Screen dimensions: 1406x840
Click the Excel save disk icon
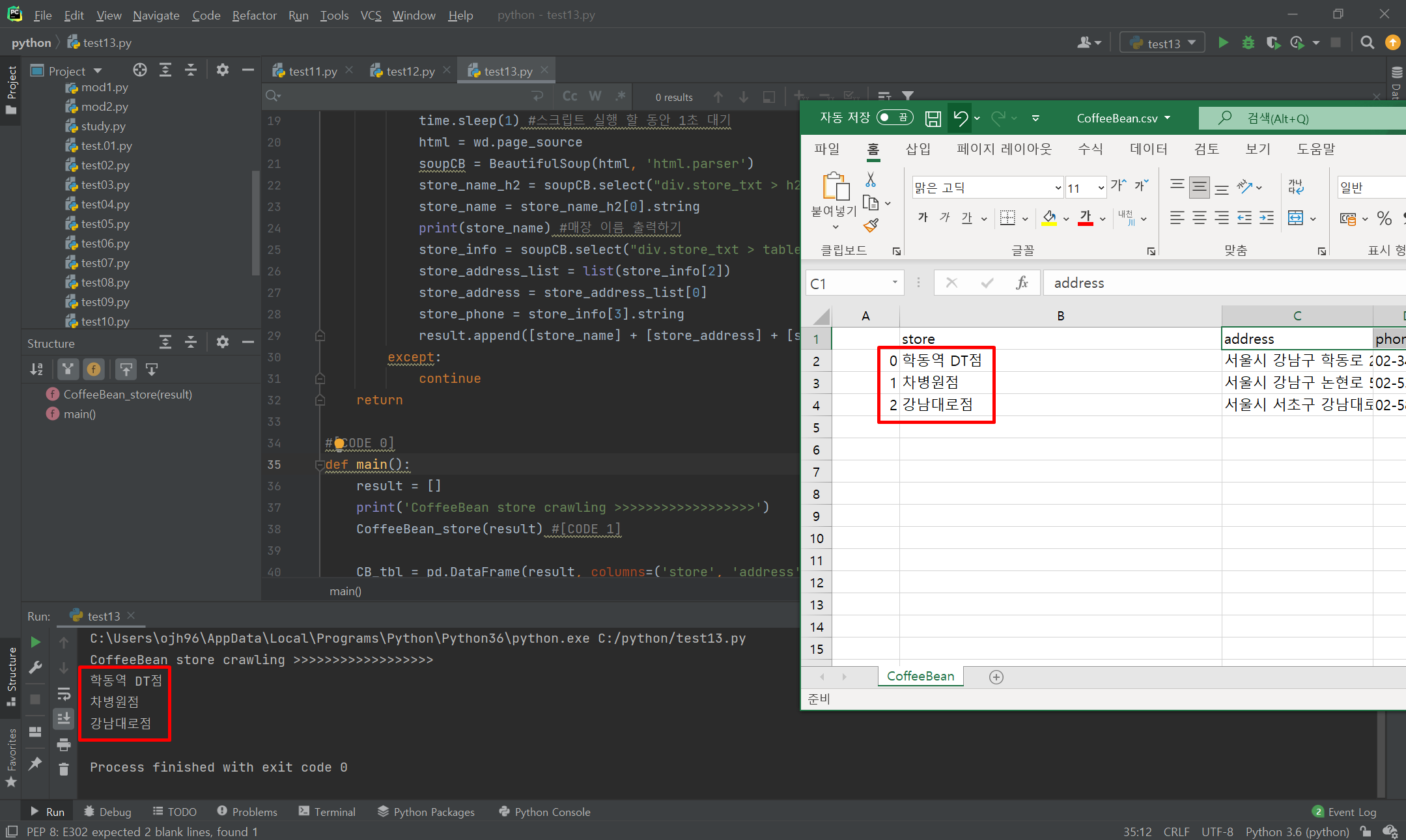click(933, 119)
